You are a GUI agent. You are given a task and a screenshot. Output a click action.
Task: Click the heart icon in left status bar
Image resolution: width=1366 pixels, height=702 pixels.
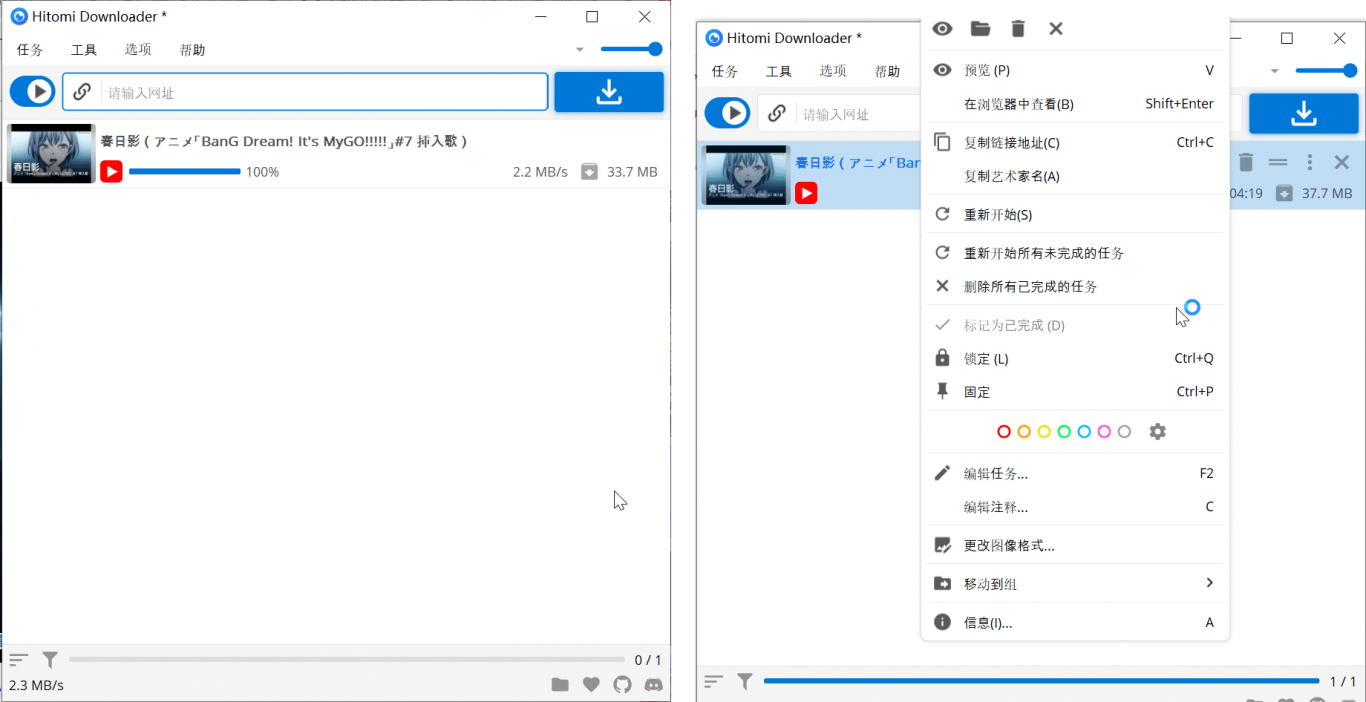[591, 685]
